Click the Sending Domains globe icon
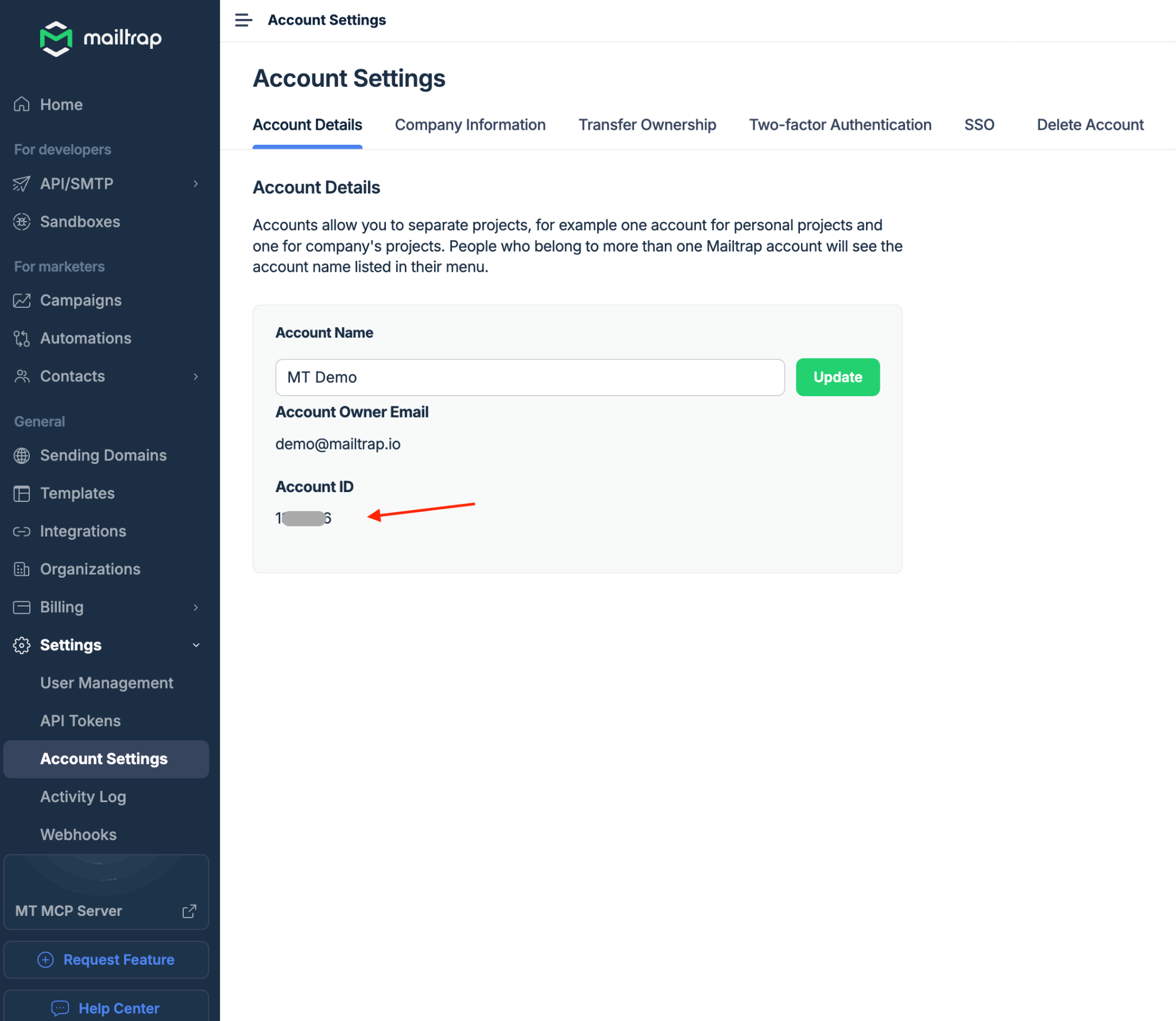Viewport: 1176px width, 1021px height. [22, 455]
